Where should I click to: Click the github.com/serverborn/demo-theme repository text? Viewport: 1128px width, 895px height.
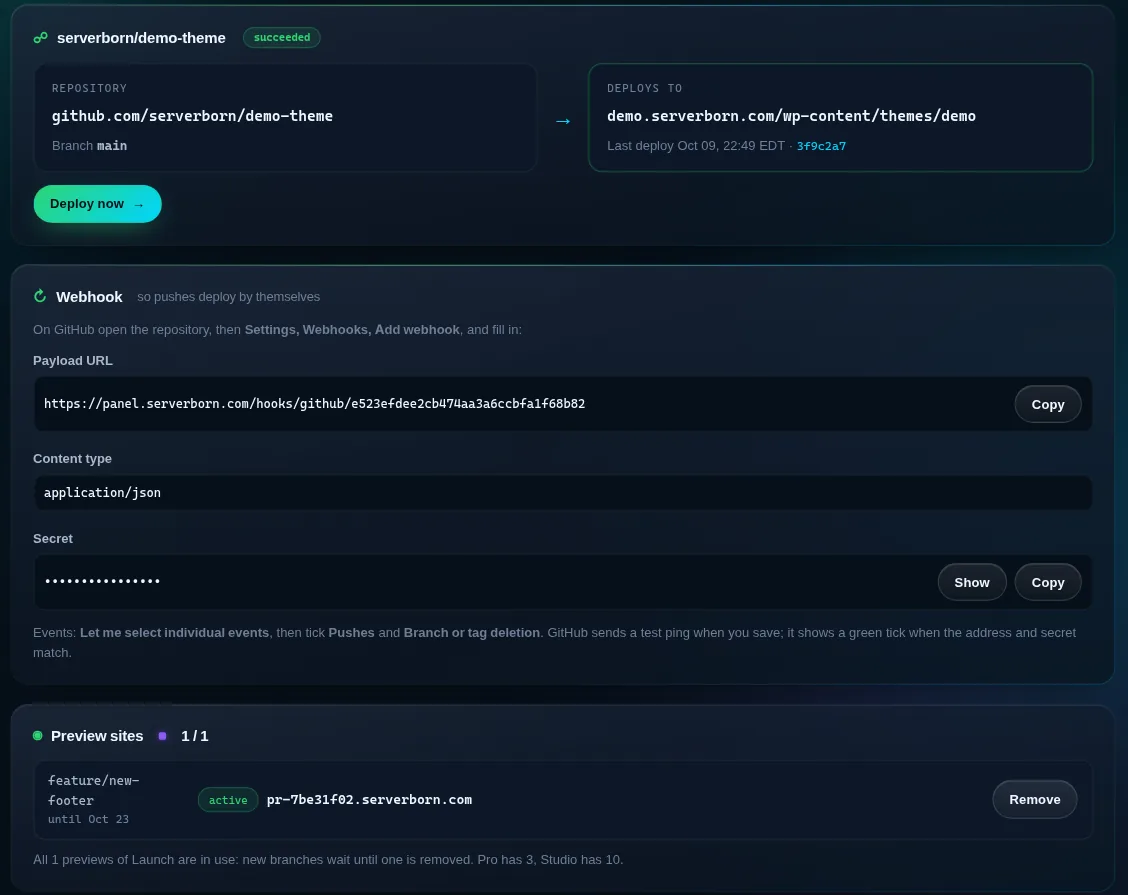click(x=192, y=116)
